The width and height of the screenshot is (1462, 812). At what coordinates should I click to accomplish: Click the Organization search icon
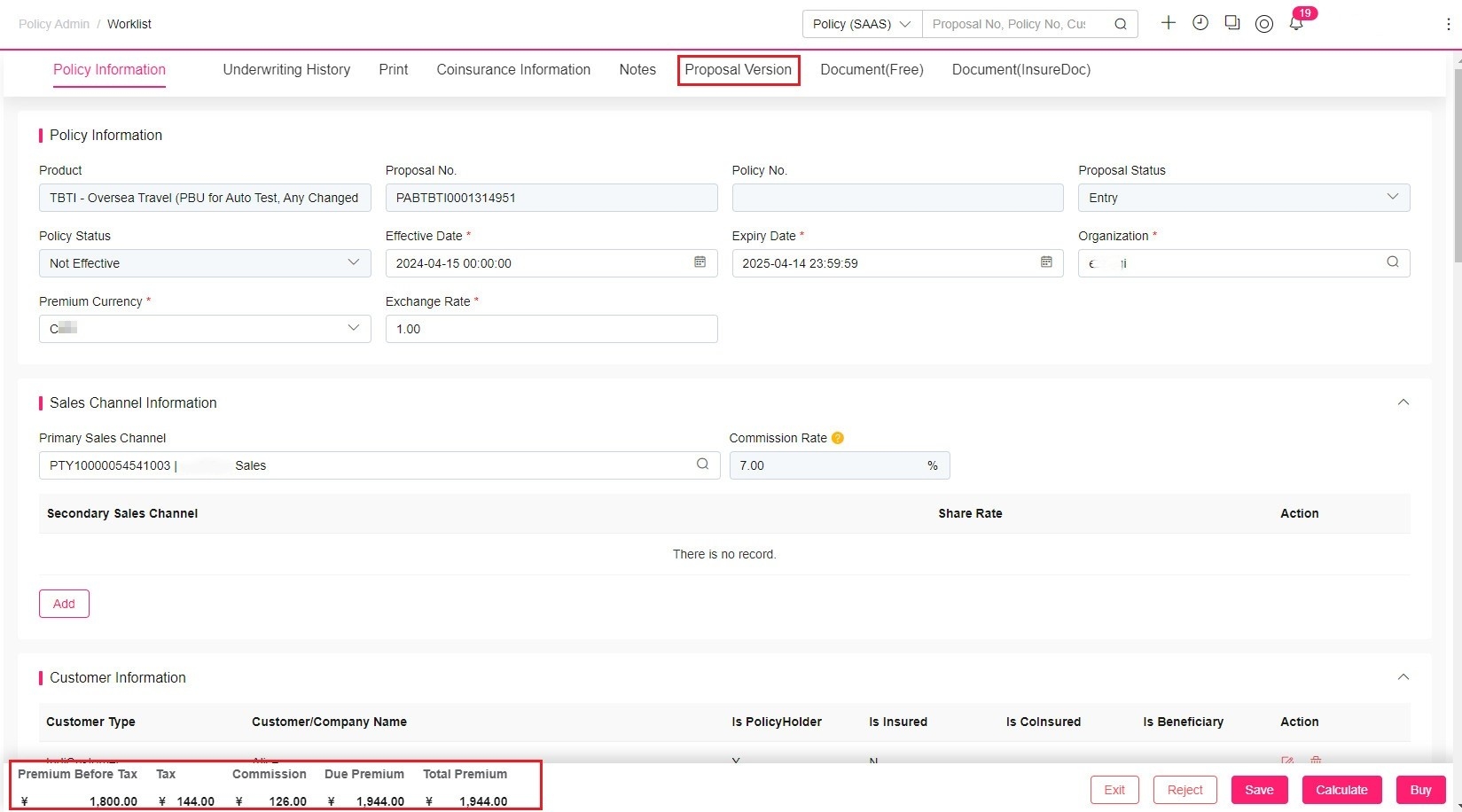1393,262
